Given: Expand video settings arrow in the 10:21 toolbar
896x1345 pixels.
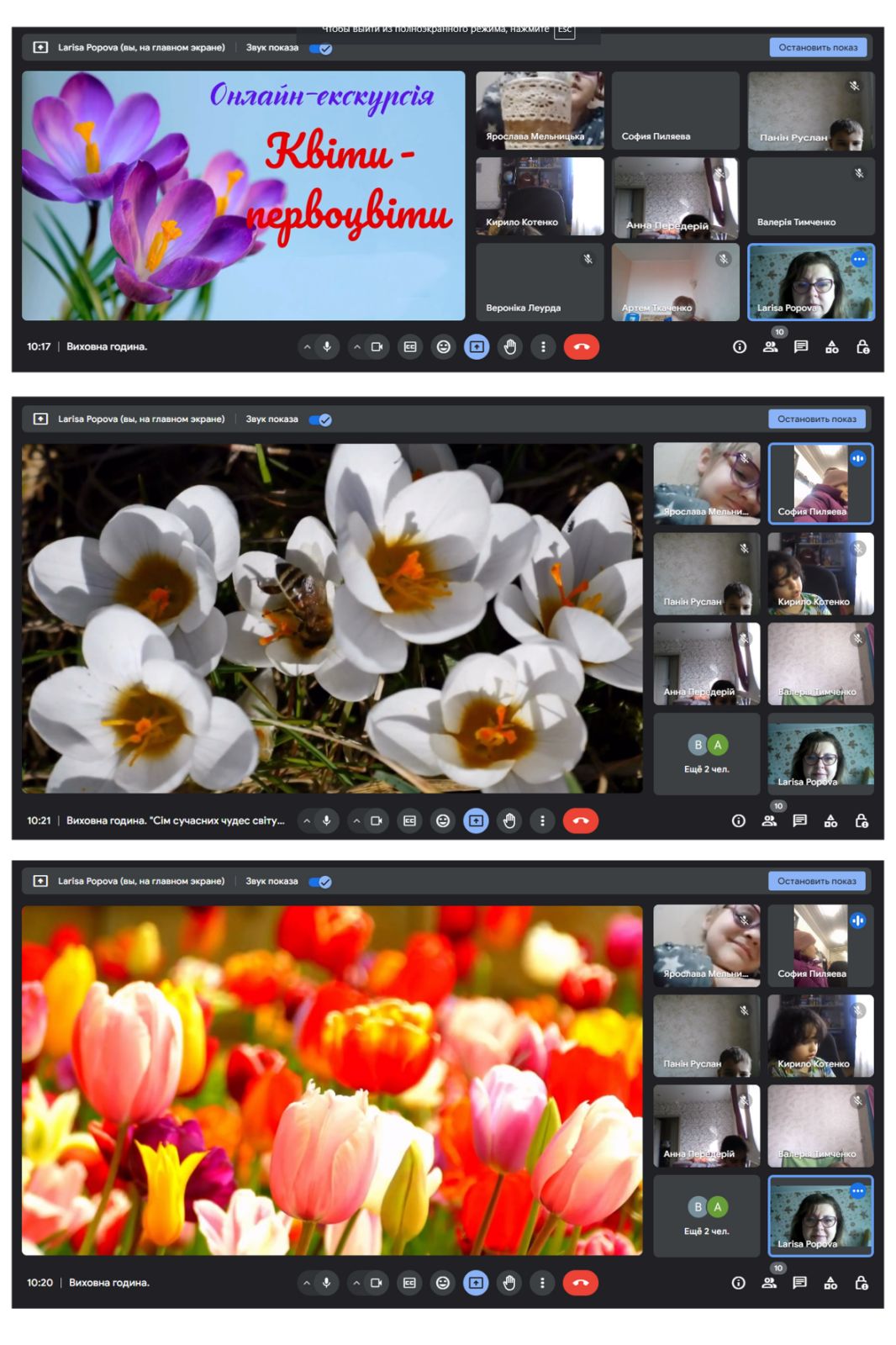Looking at the screenshot, I should pyautogui.click(x=356, y=820).
